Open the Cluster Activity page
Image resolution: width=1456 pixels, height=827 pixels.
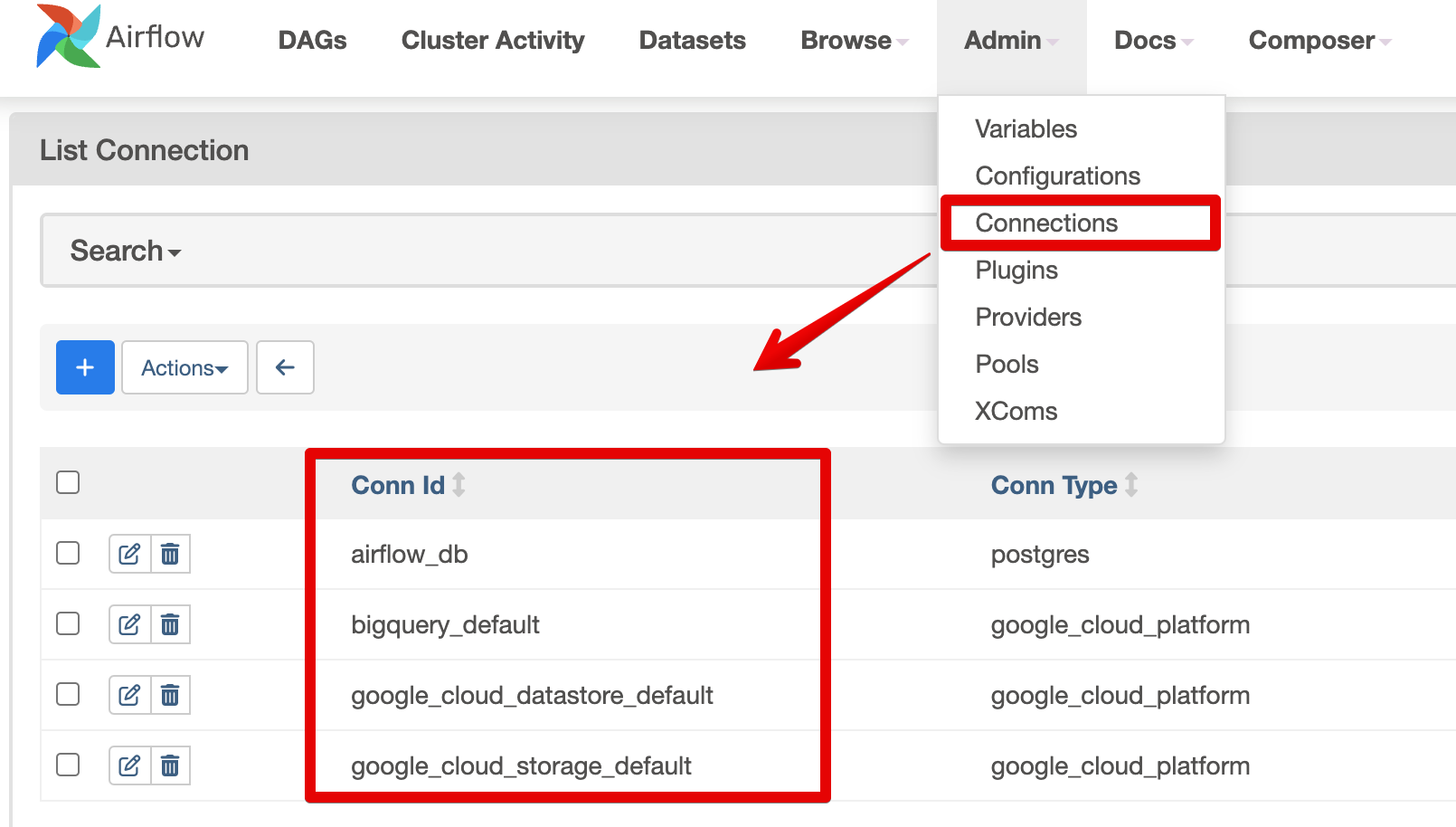(x=493, y=41)
